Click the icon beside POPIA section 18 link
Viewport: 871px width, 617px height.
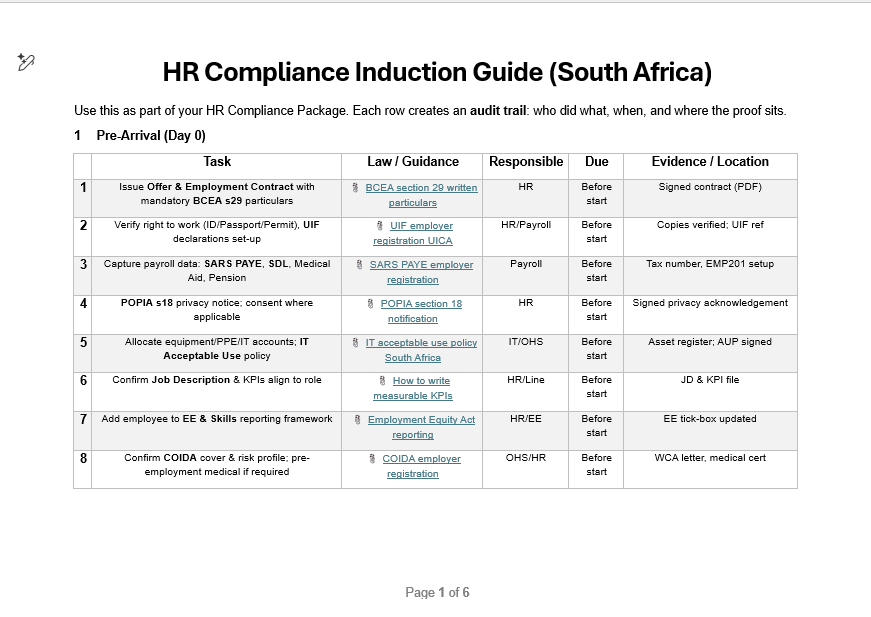coord(371,304)
